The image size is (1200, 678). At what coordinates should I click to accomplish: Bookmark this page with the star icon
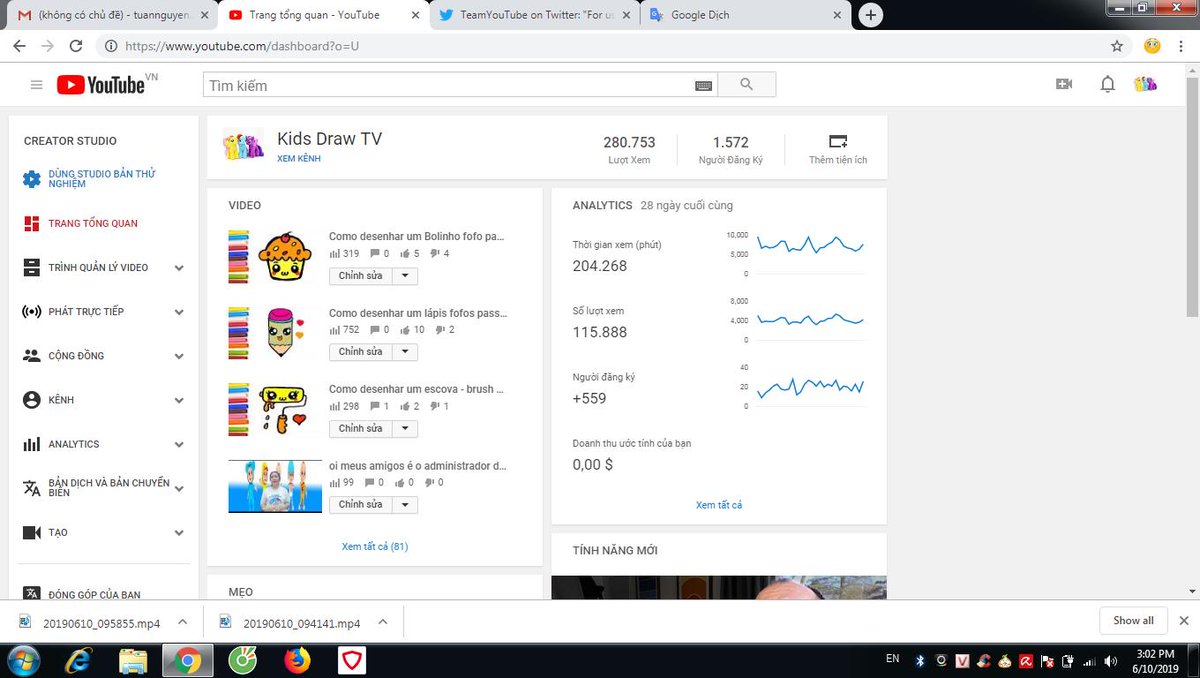coord(1117,46)
